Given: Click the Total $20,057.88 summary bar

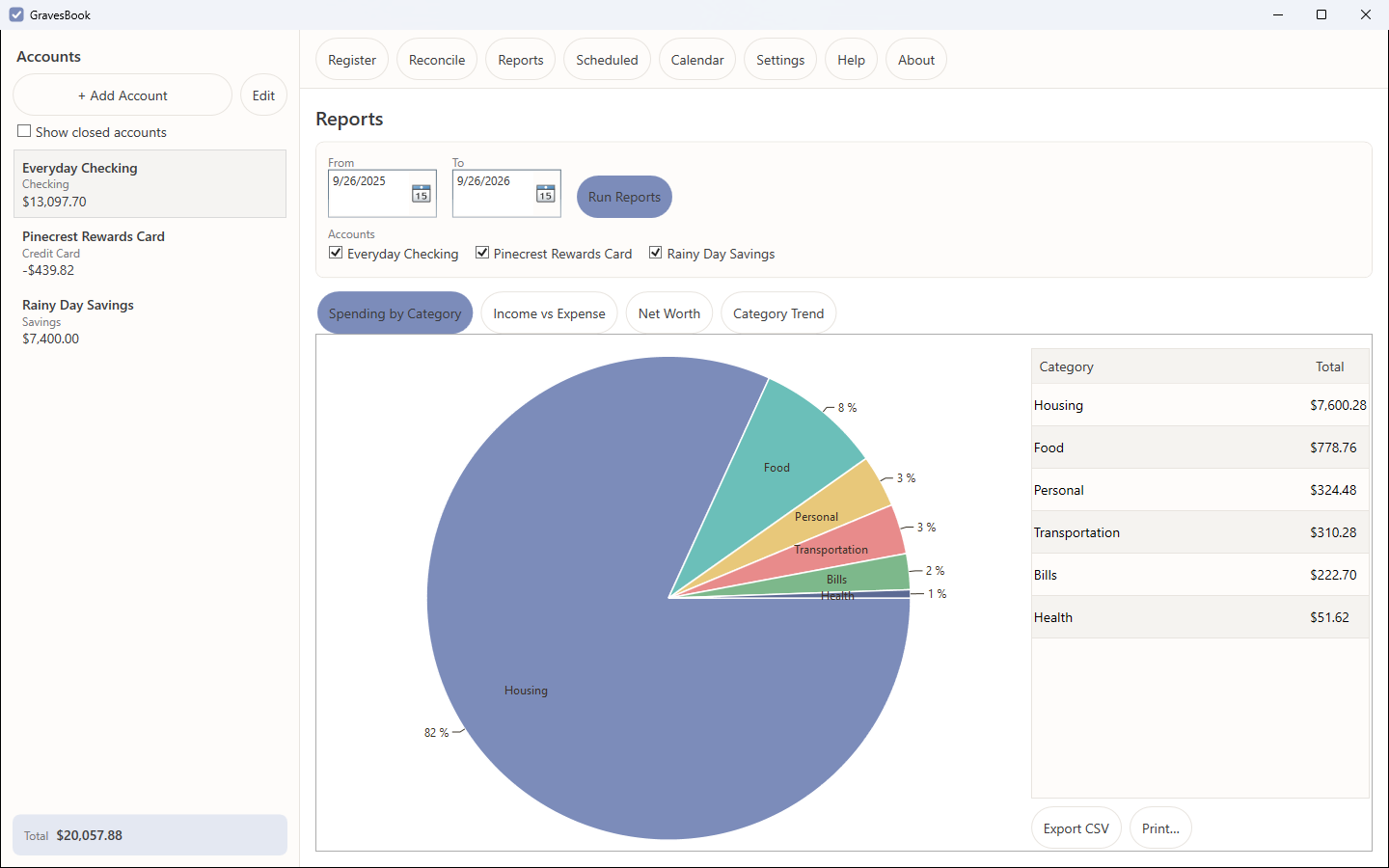Looking at the screenshot, I should pos(150,835).
